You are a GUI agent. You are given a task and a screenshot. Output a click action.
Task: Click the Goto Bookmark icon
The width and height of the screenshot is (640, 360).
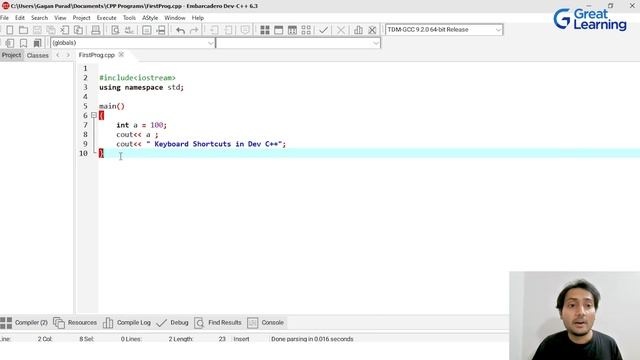(x=37, y=43)
